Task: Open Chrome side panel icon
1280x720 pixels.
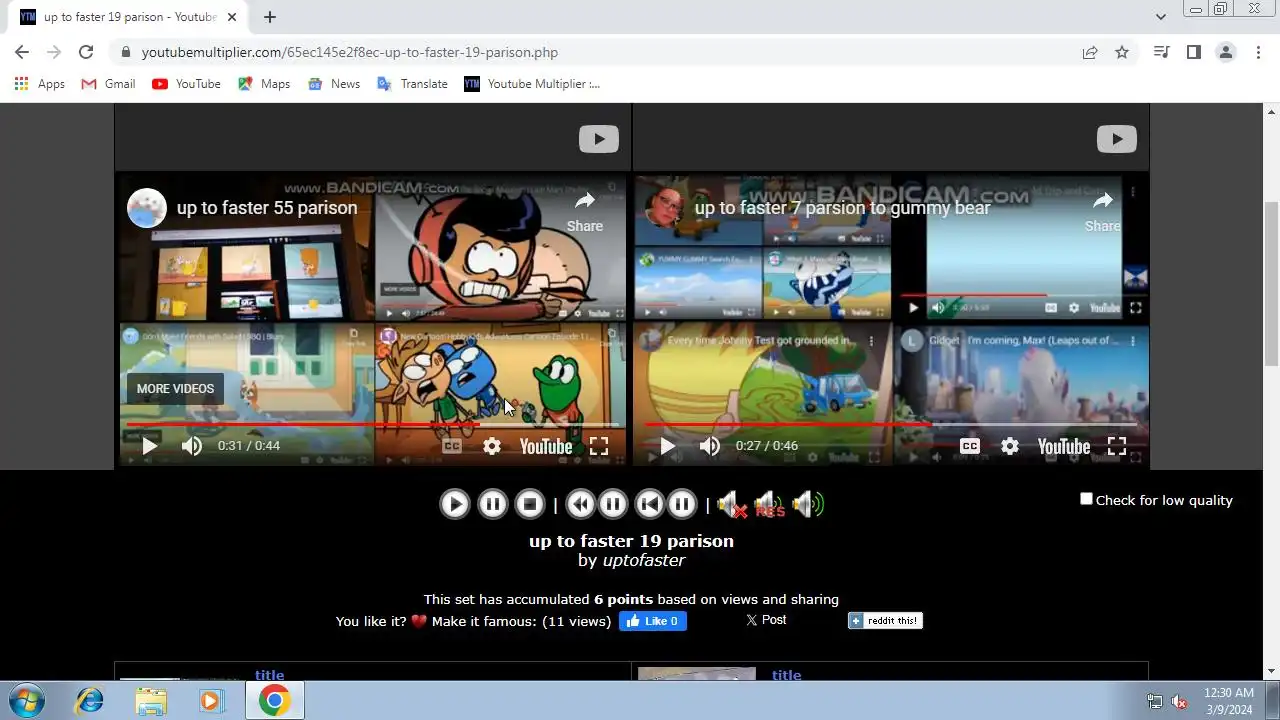Action: tap(1193, 52)
